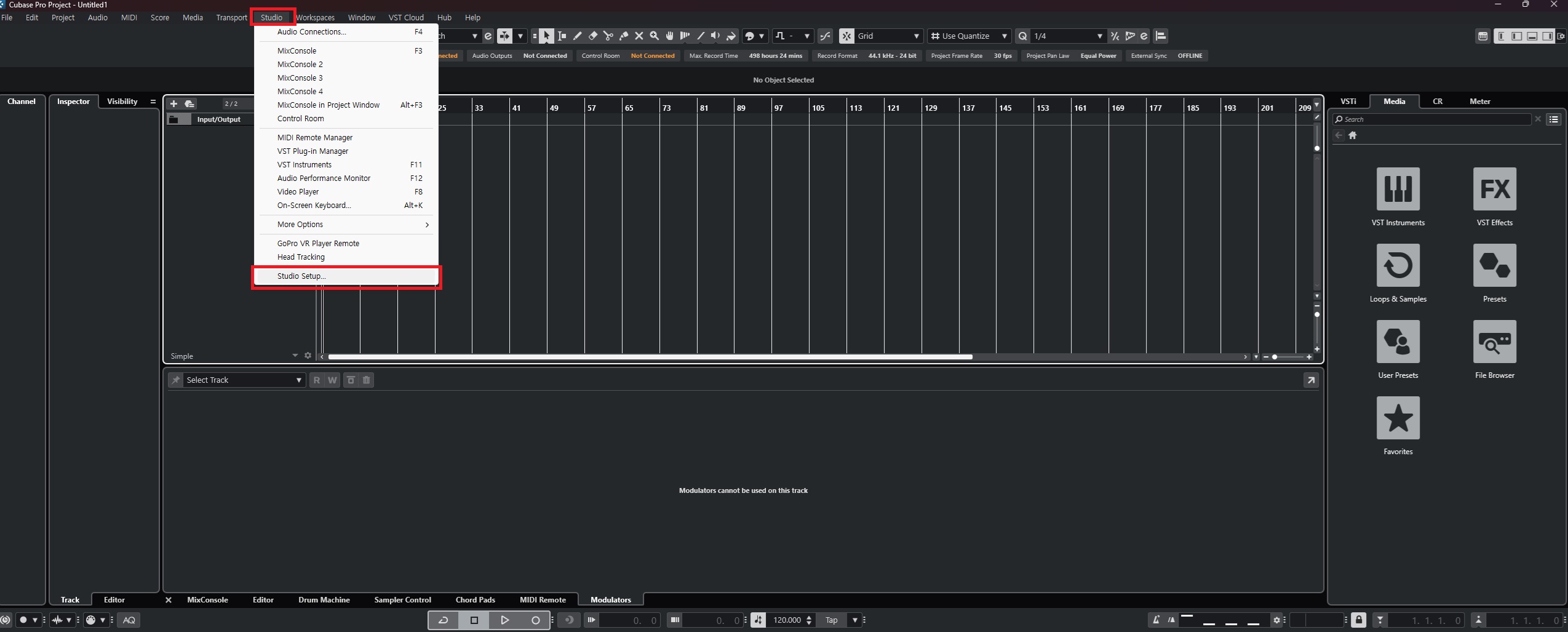Select the Object Selection arrow tool
The width and height of the screenshot is (1568, 632).
[546, 36]
